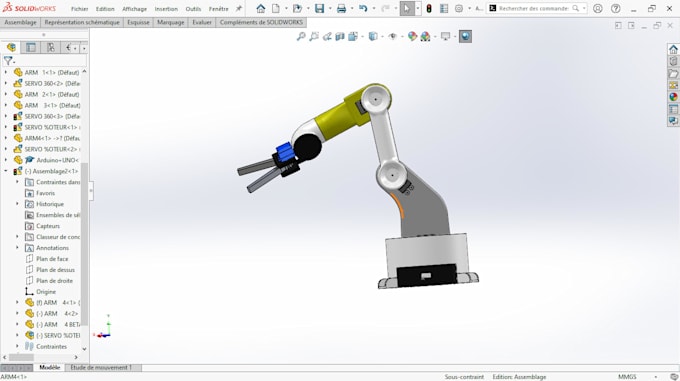Viewport: 680px width, 381px height.
Task: Toggle the highlighted render globe icon
Action: [x=465, y=36]
